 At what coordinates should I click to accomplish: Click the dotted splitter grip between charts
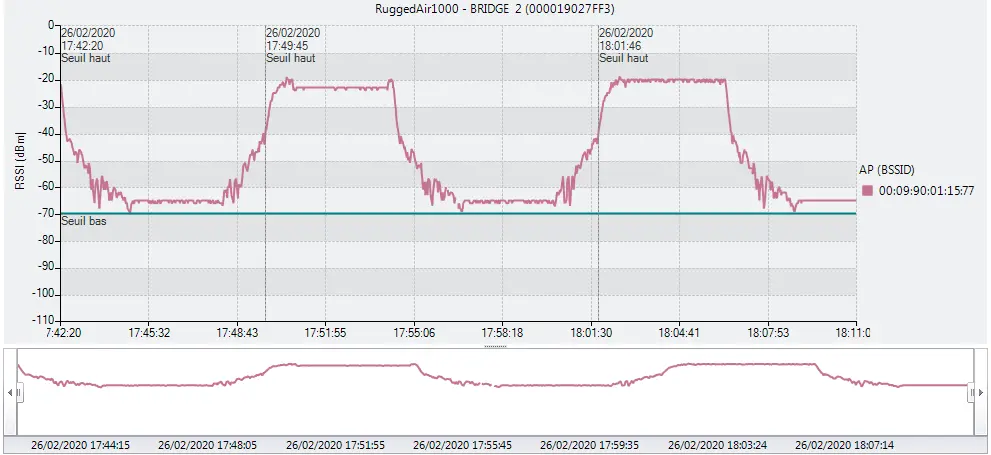pyautogui.click(x=495, y=347)
